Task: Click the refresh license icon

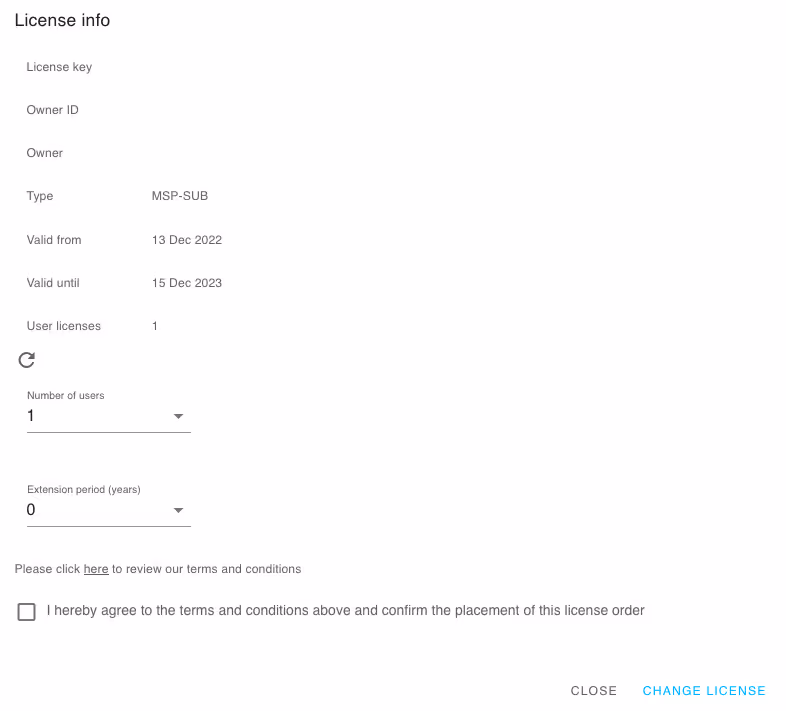Action: [27, 360]
